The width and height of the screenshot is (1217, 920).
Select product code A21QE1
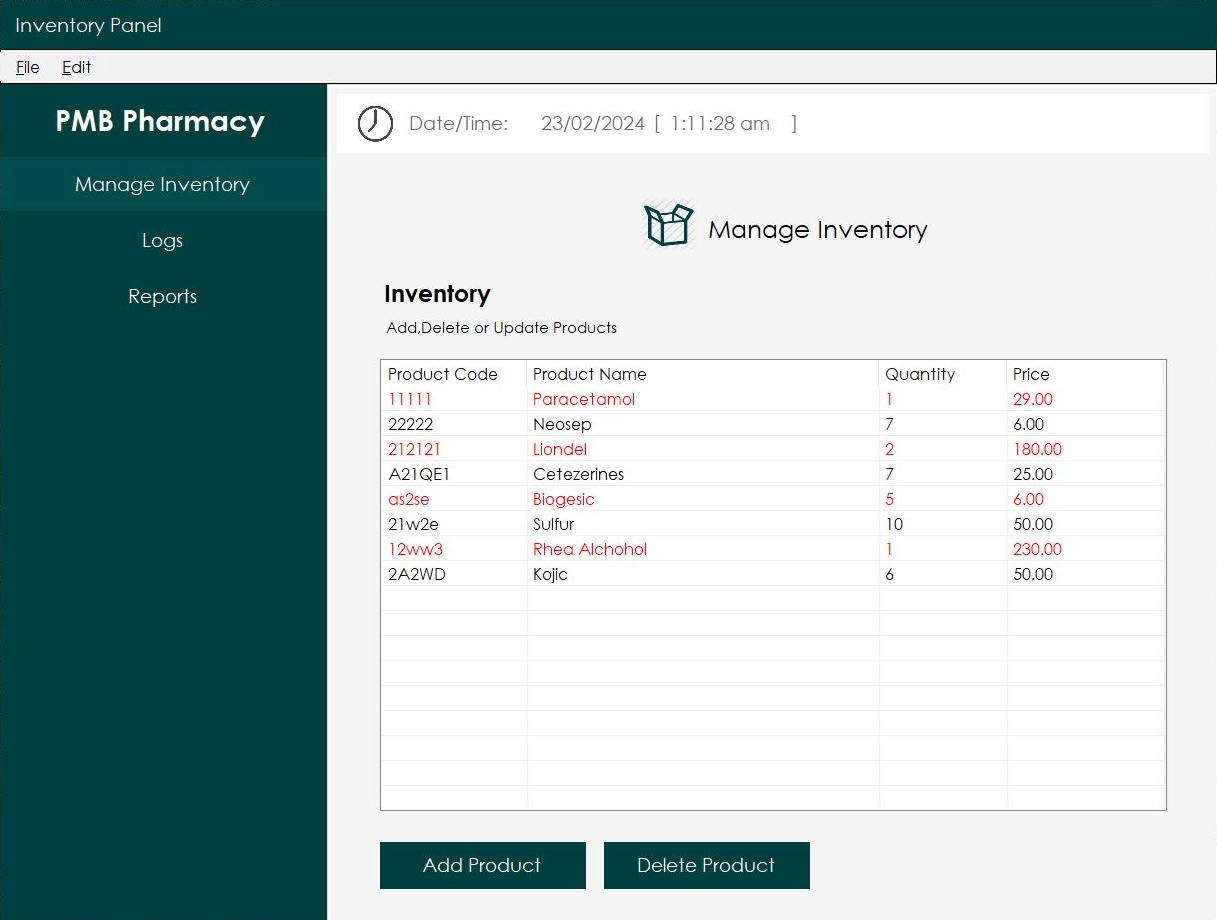point(419,474)
